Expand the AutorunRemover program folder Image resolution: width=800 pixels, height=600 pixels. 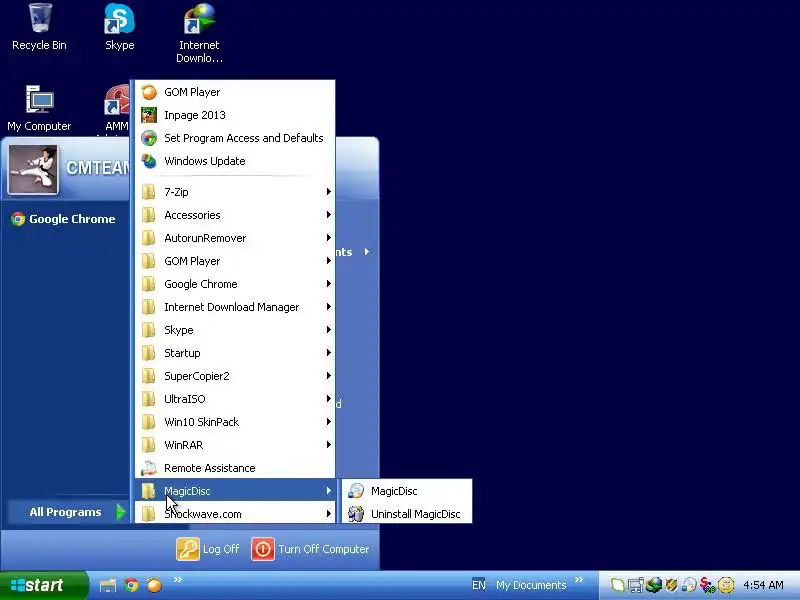(x=235, y=238)
